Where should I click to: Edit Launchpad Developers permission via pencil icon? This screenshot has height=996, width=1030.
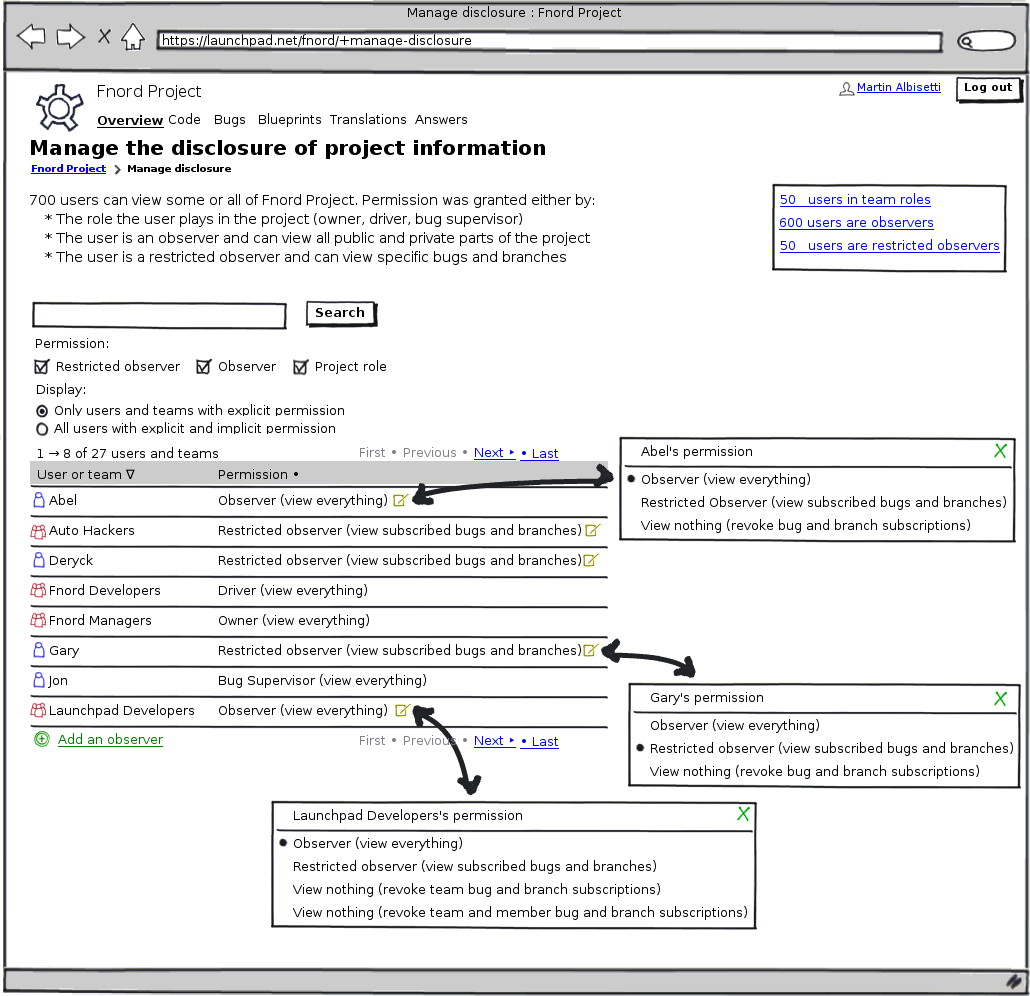[x=401, y=710]
